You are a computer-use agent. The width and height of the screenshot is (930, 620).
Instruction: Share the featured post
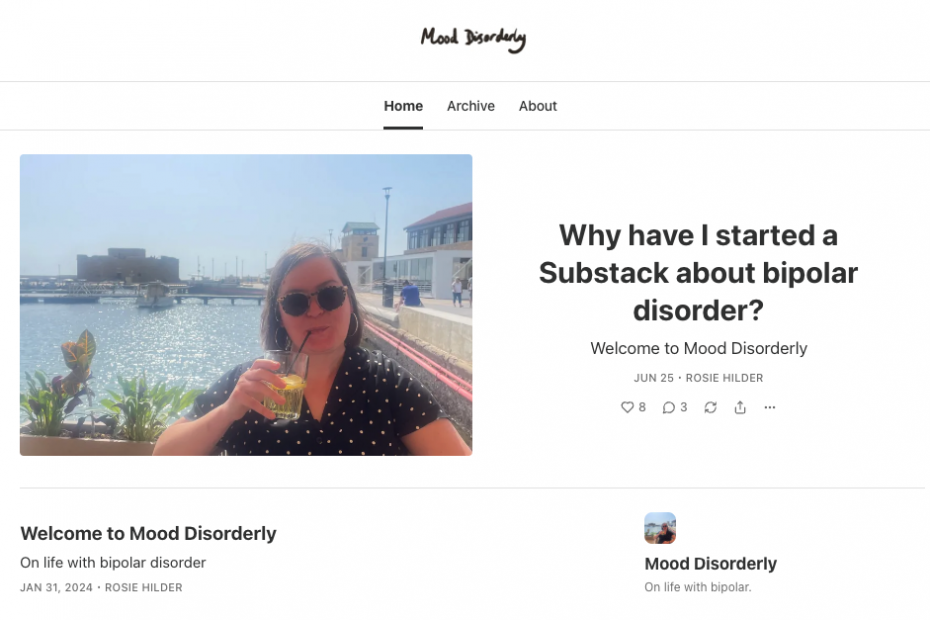tap(740, 407)
